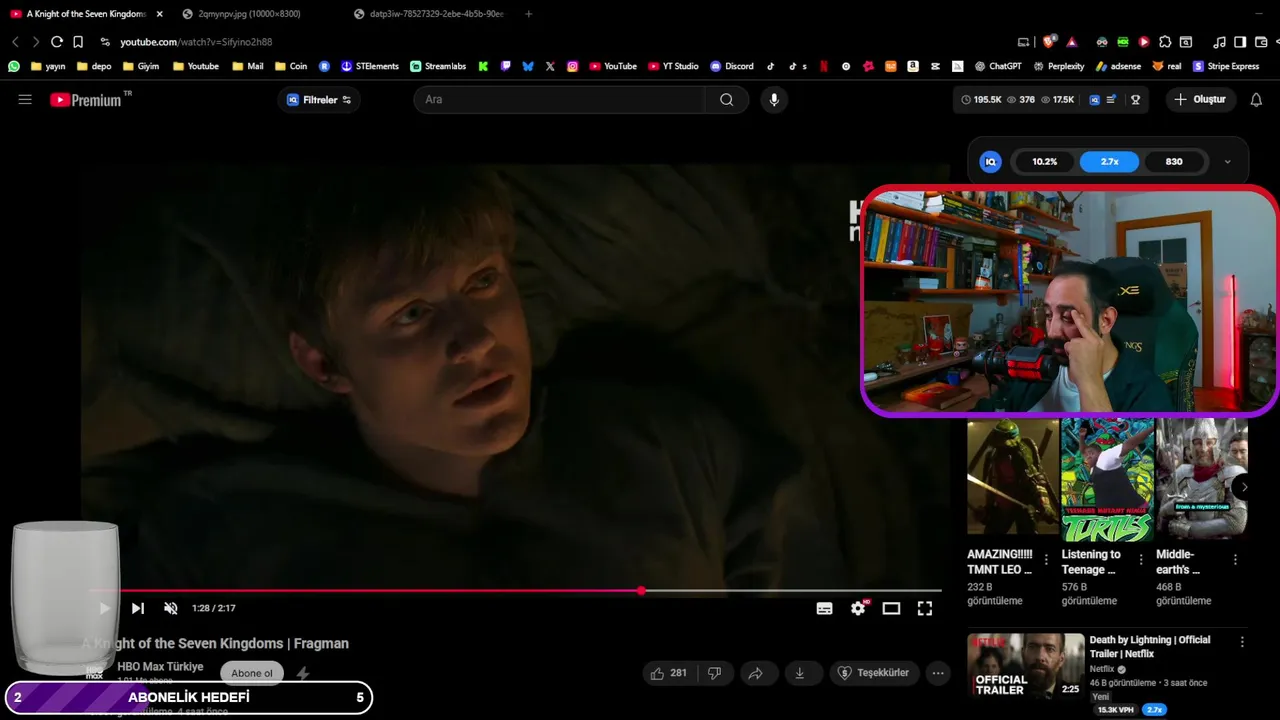Click the IQ badge in stats bar

click(1094, 100)
